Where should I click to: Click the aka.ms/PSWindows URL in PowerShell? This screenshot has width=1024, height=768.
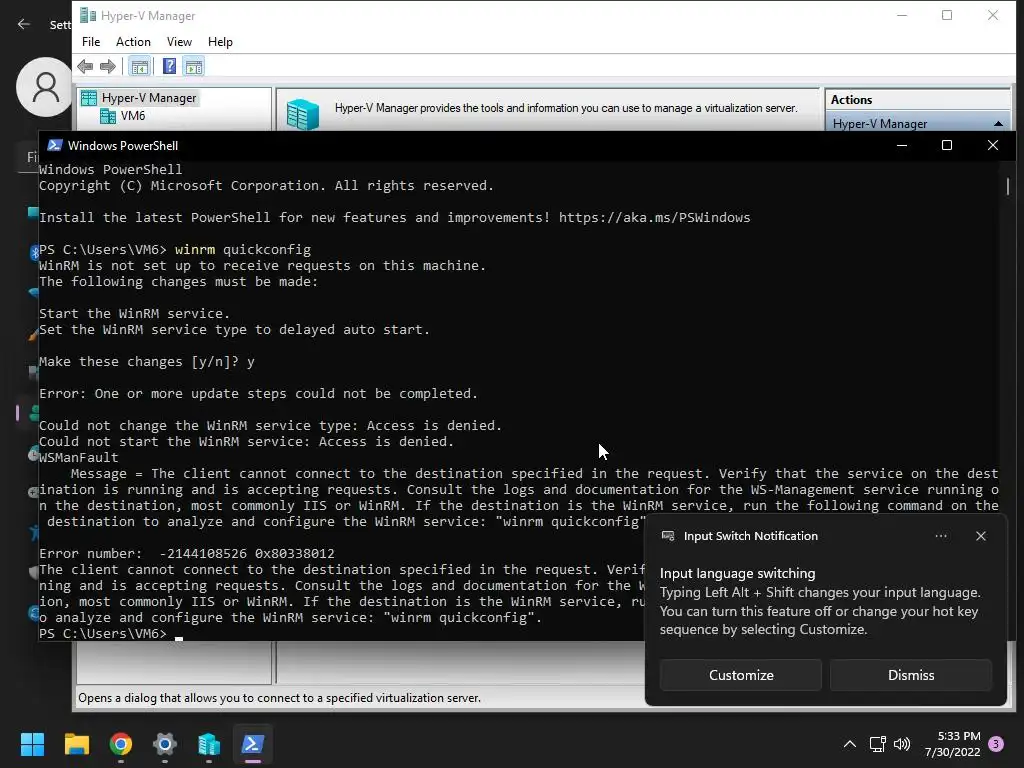[x=654, y=217]
